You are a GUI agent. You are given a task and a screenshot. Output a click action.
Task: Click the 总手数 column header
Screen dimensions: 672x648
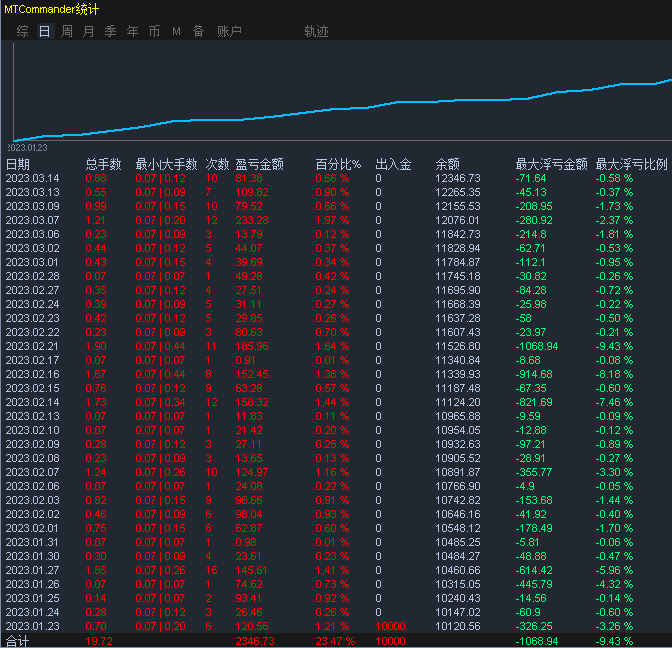pos(103,164)
